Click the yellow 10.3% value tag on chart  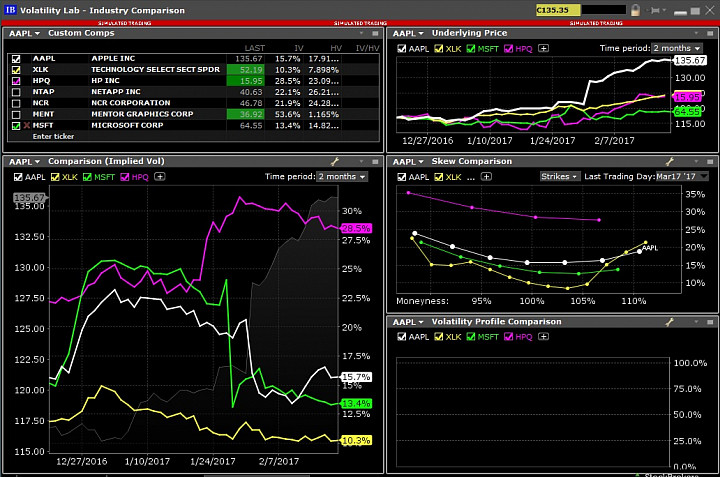click(x=356, y=441)
